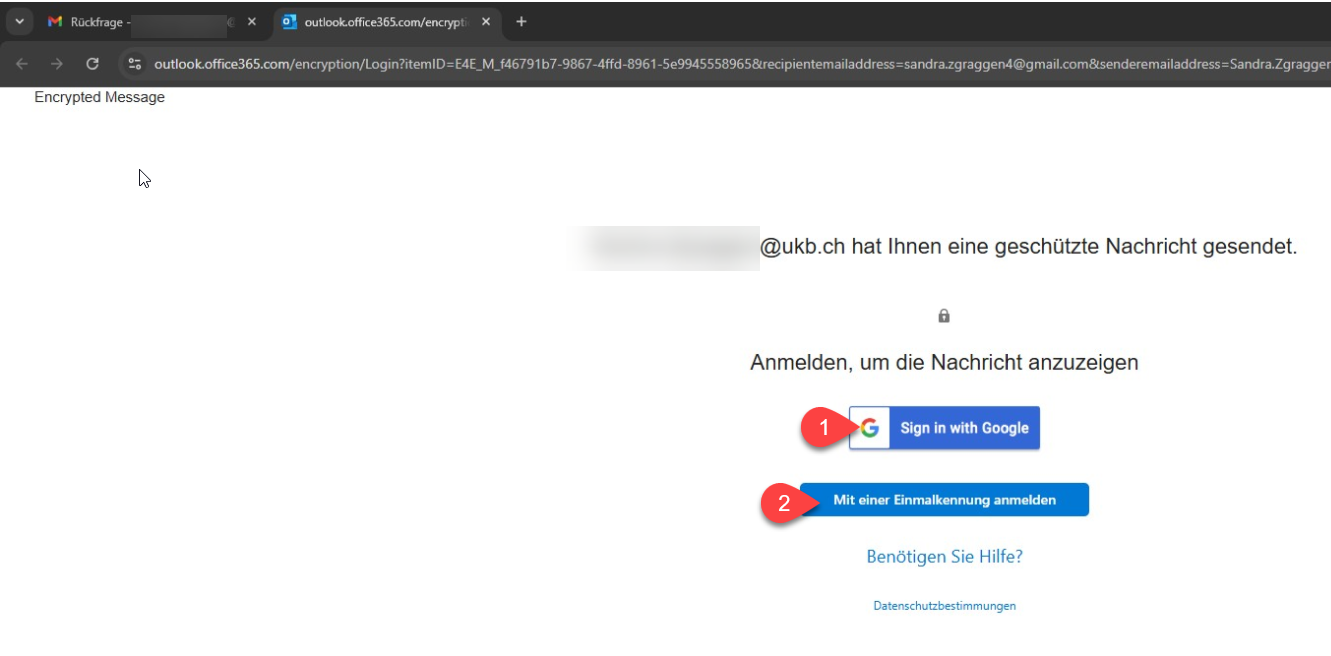Click the Outlook favicon on the second tab

[289, 21]
